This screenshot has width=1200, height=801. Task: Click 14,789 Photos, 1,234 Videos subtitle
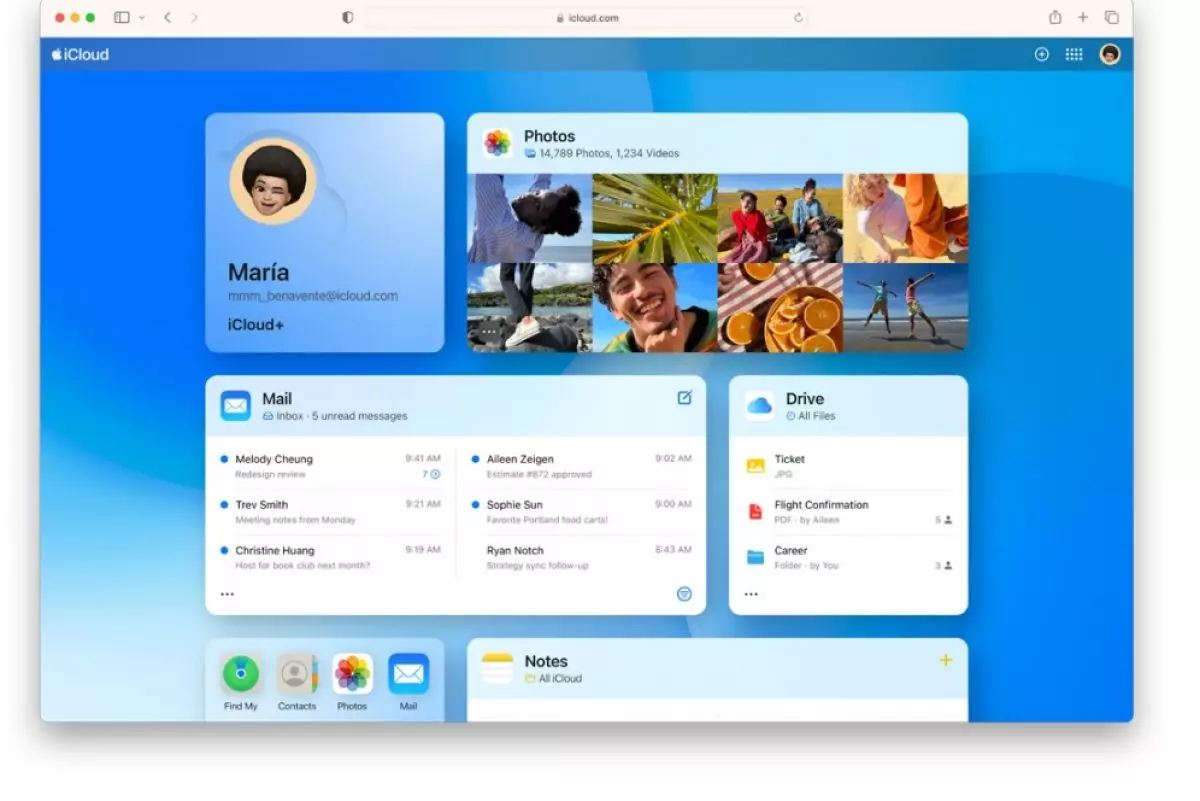[602, 154]
